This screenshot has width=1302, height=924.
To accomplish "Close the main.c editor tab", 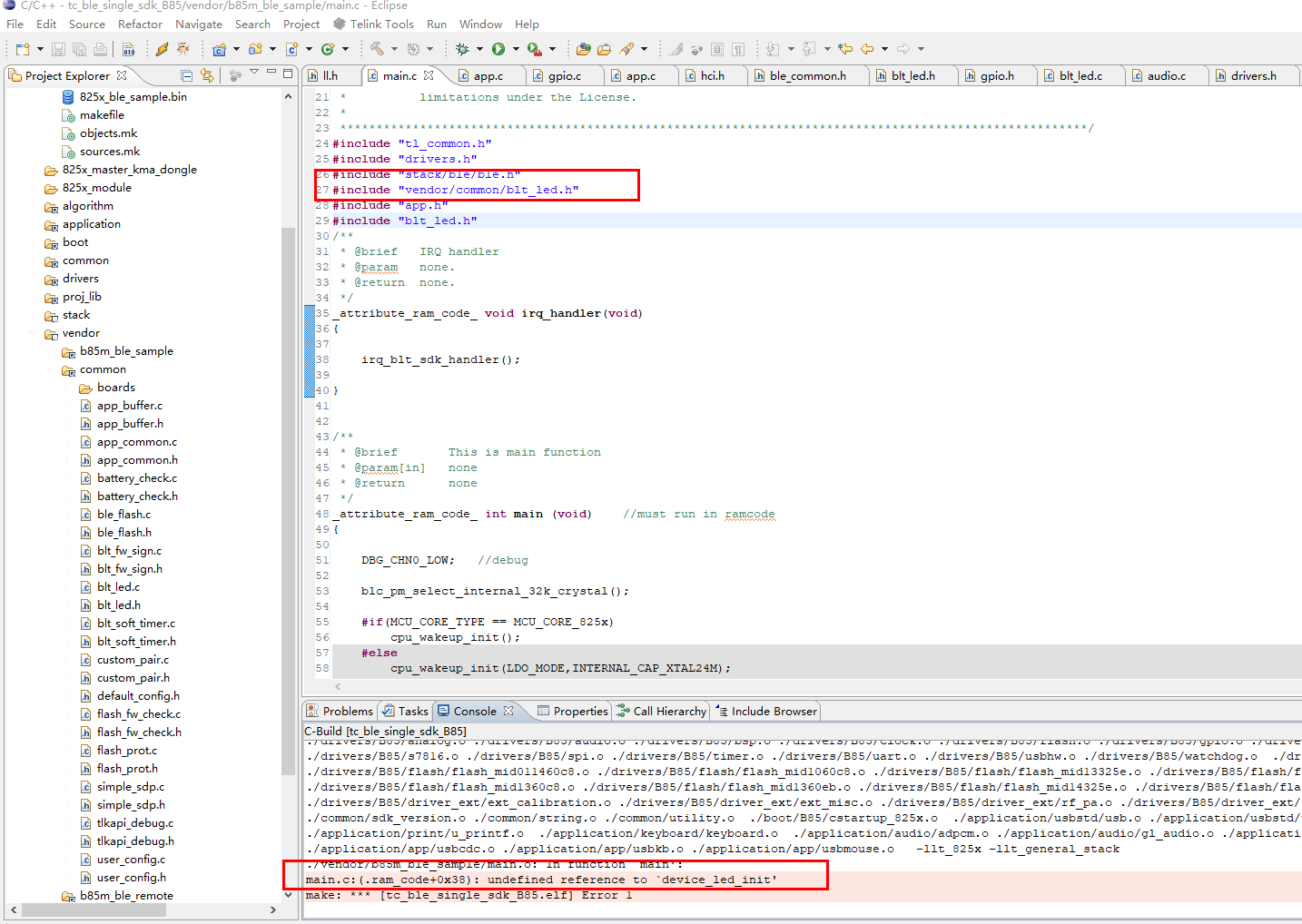I will (429, 75).
